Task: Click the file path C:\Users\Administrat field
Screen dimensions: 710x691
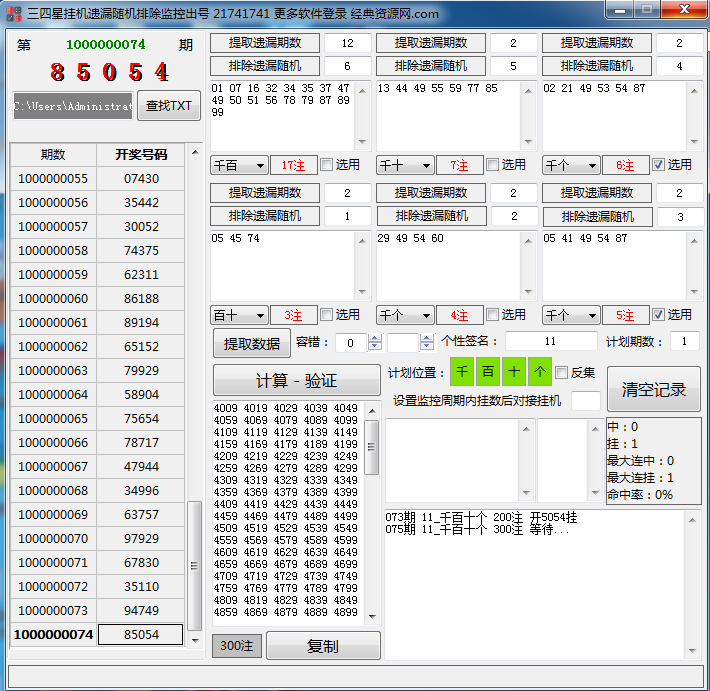Action: point(73,106)
